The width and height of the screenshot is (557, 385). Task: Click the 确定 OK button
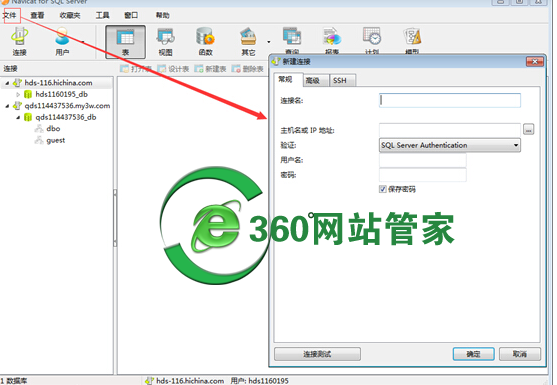tap(473, 354)
